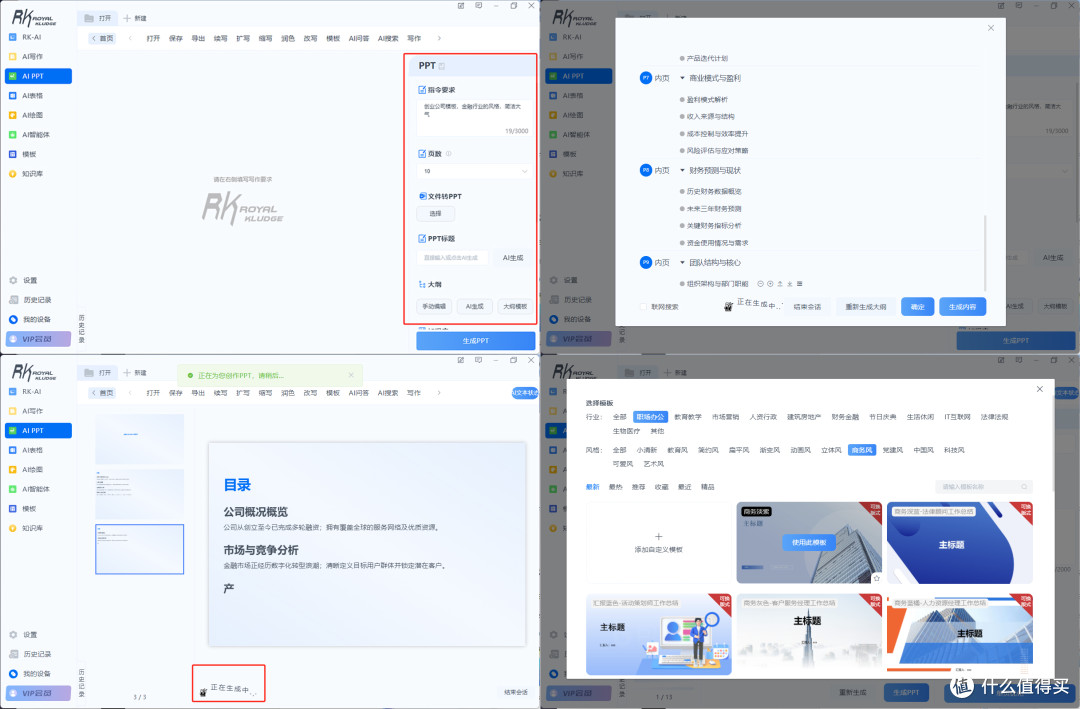The image size is (1080, 709).
Task: Click the outline dialog vertical scrollbar
Action: tap(985, 252)
